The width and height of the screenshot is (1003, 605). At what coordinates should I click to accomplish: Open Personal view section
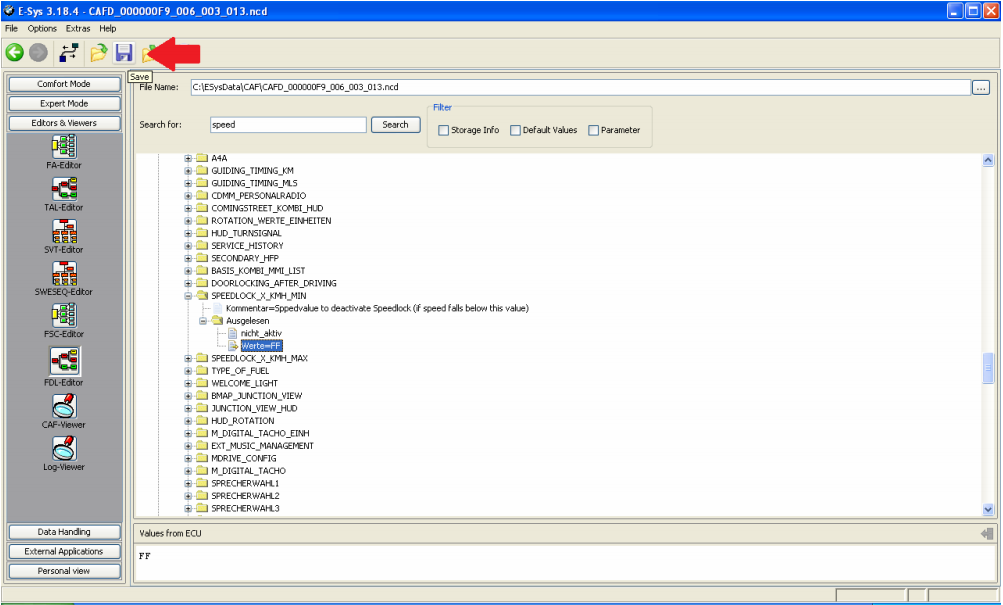[64, 571]
